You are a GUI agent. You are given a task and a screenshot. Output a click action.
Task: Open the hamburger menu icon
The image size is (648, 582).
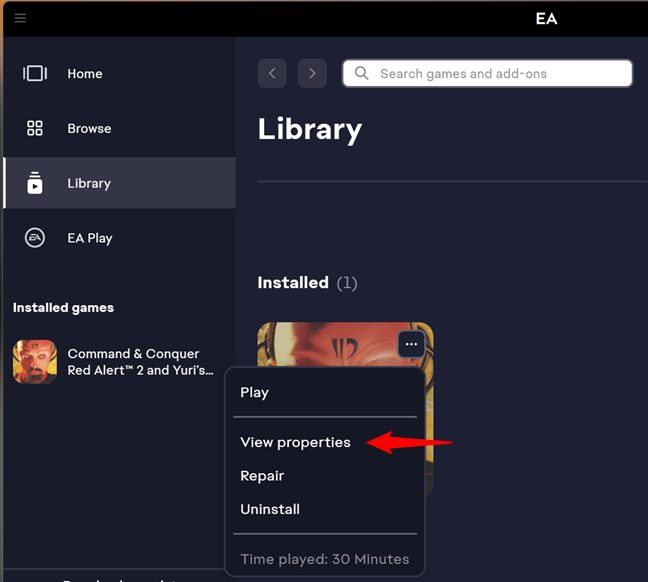(20, 18)
